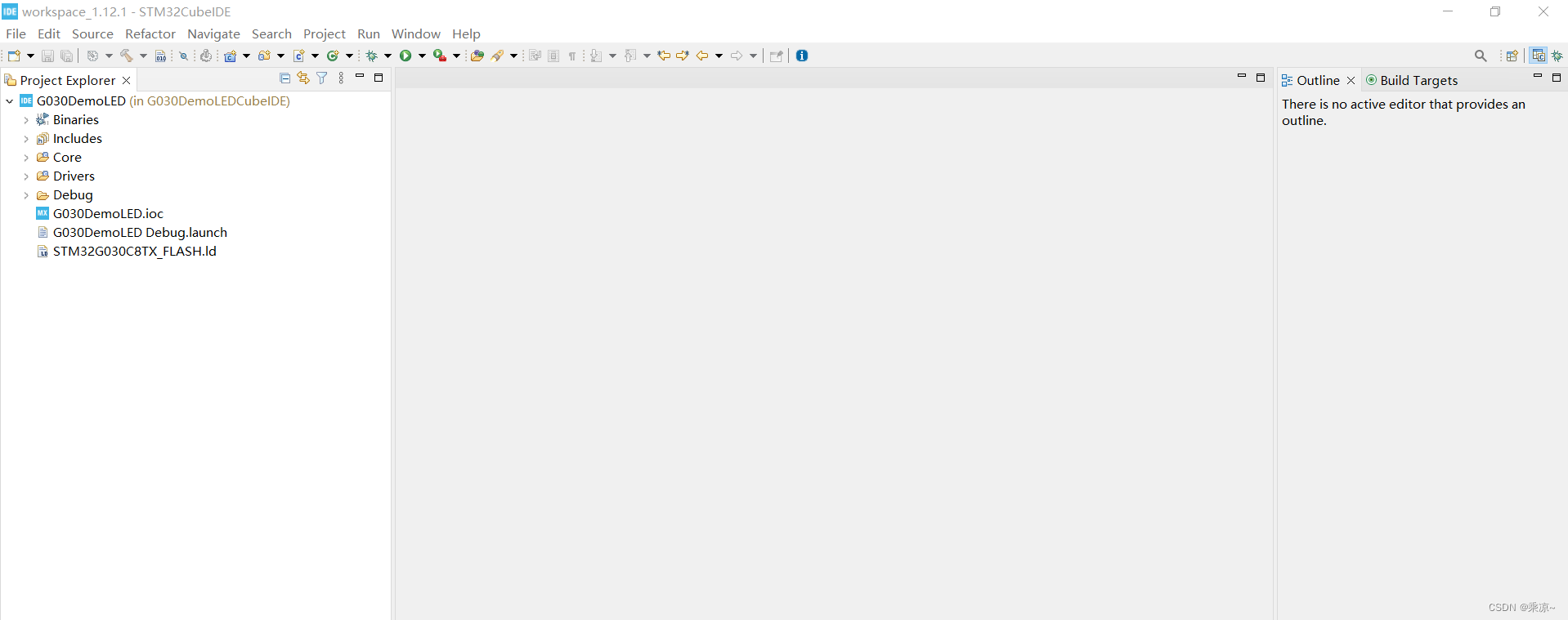Click the build hammer icon
This screenshot has width=1568, height=620.
tap(127, 56)
